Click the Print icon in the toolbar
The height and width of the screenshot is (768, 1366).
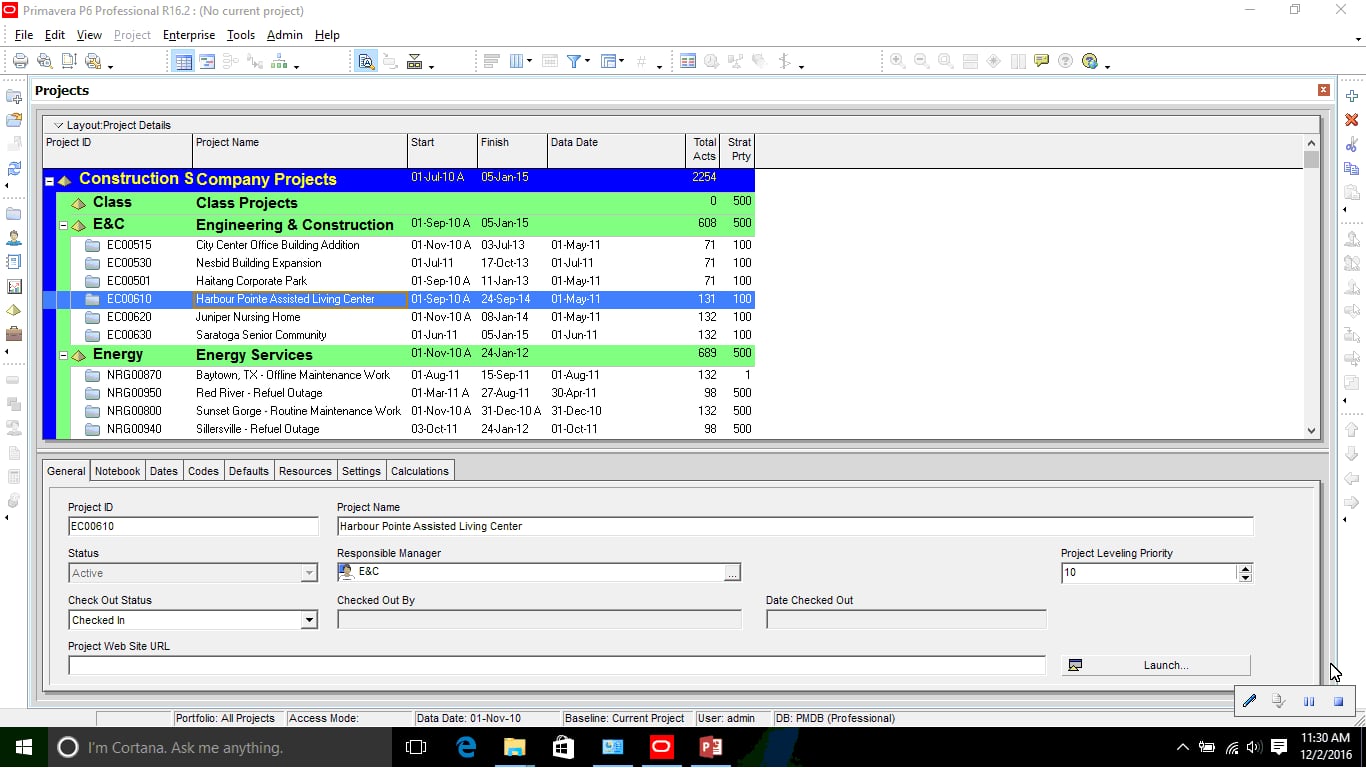[21, 61]
